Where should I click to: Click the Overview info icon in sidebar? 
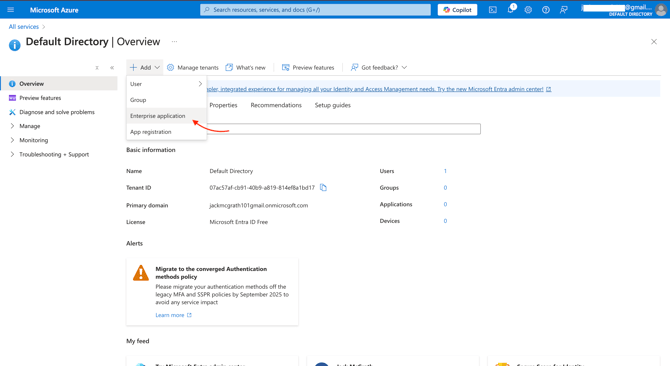(12, 84)
